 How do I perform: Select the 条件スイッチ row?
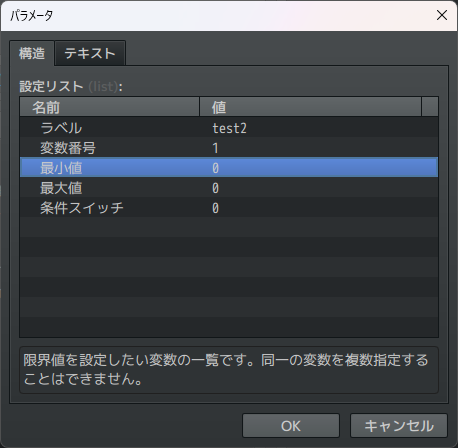(229, 207)
